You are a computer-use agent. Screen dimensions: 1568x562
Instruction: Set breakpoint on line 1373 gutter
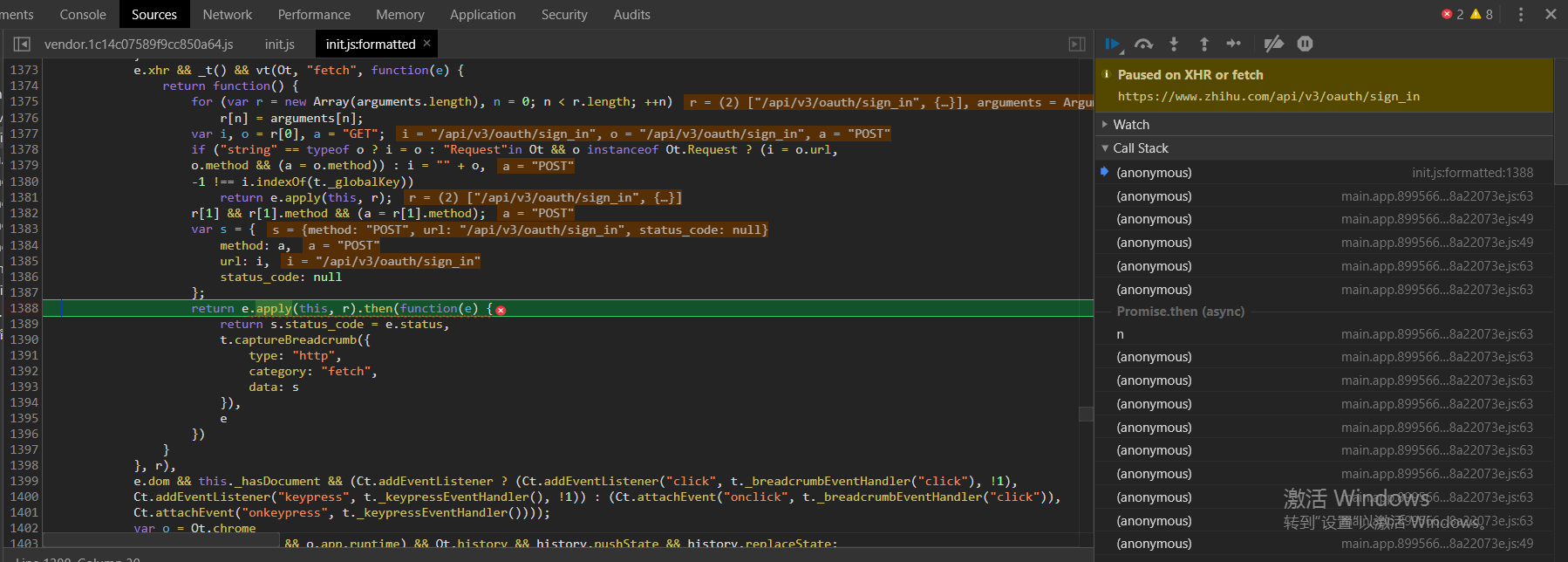coord(24,70)
